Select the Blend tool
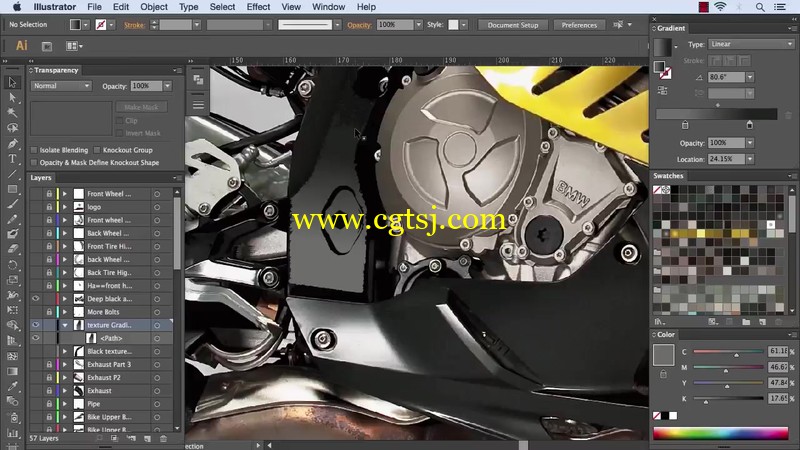Viewport: 800px width, 450px height. coord(12,402)
